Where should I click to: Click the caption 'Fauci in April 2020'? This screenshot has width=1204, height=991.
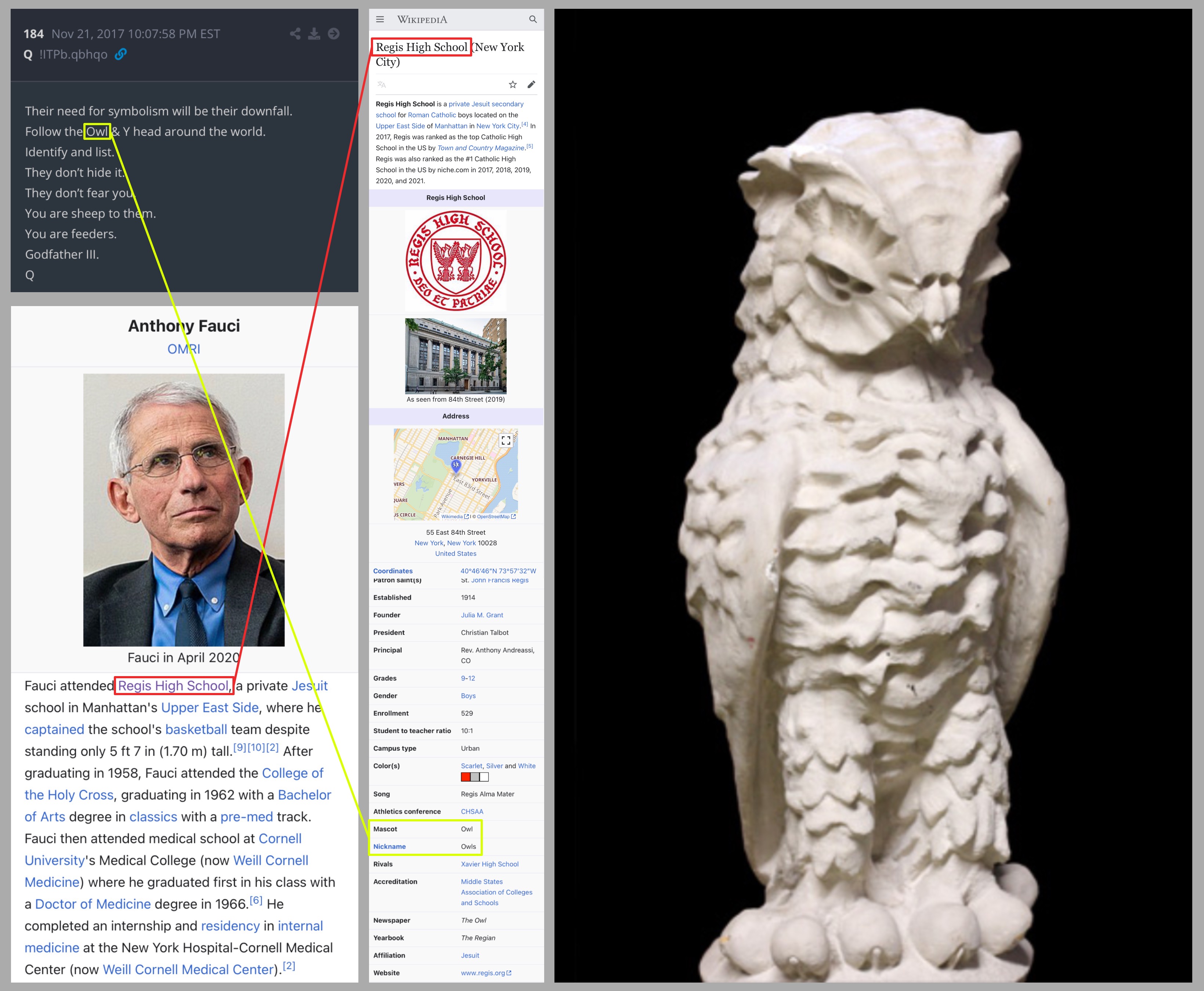pyautogui.click(x=184, y=658)
